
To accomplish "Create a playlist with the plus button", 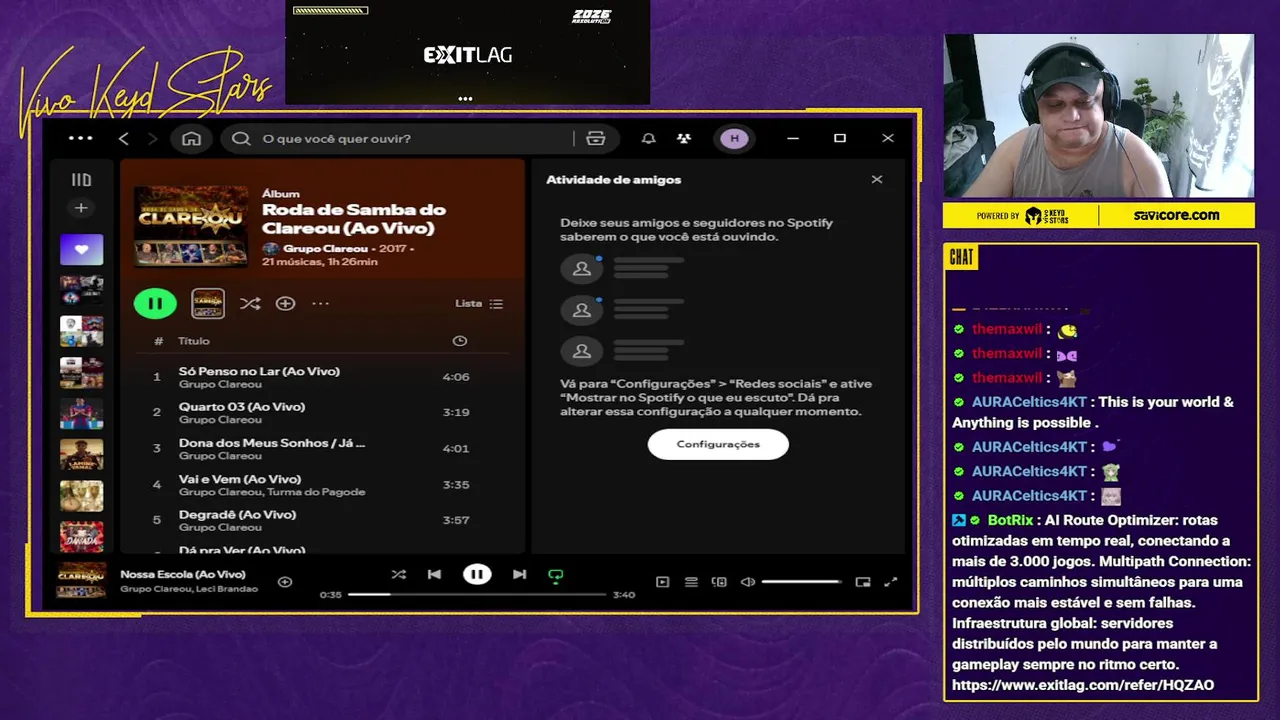I will pyautogui.click(x=81, y=208).
